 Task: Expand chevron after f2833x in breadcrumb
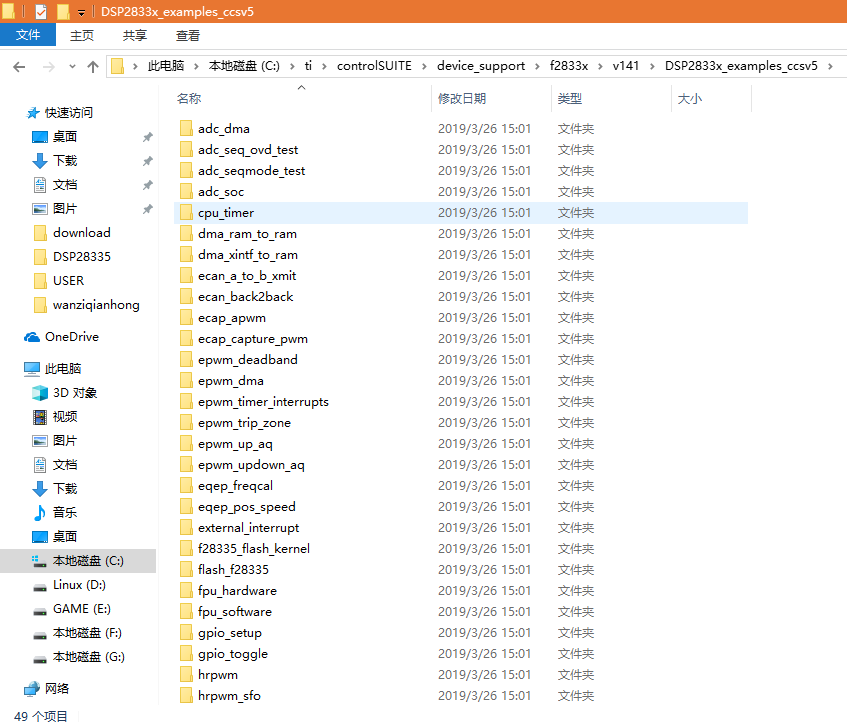tap(600, 66)
